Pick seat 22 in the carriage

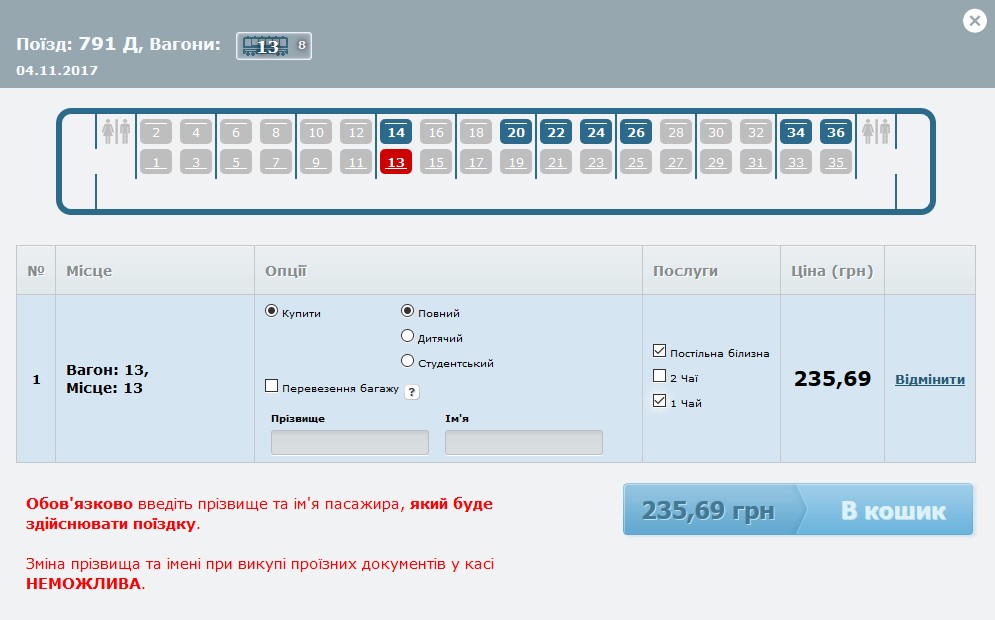[556, 132]
